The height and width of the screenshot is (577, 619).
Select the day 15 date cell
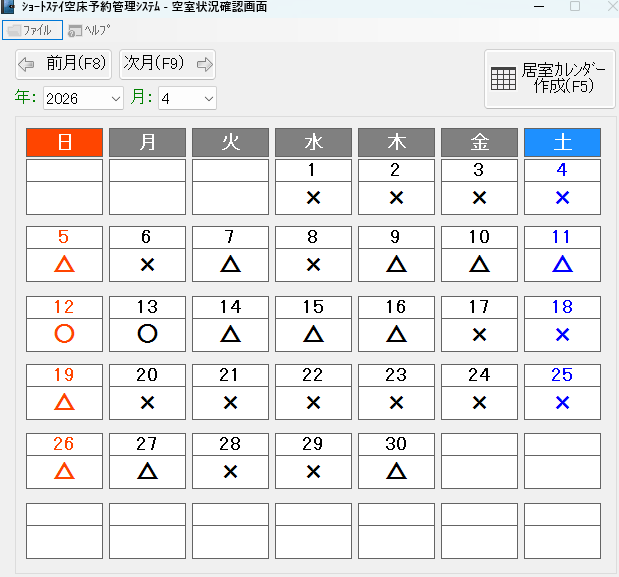(313, 307)
